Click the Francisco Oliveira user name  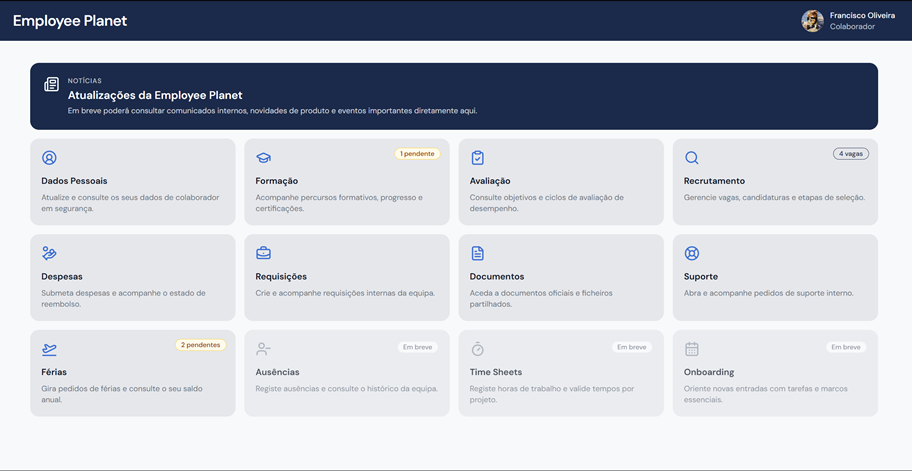pos(862,15)
